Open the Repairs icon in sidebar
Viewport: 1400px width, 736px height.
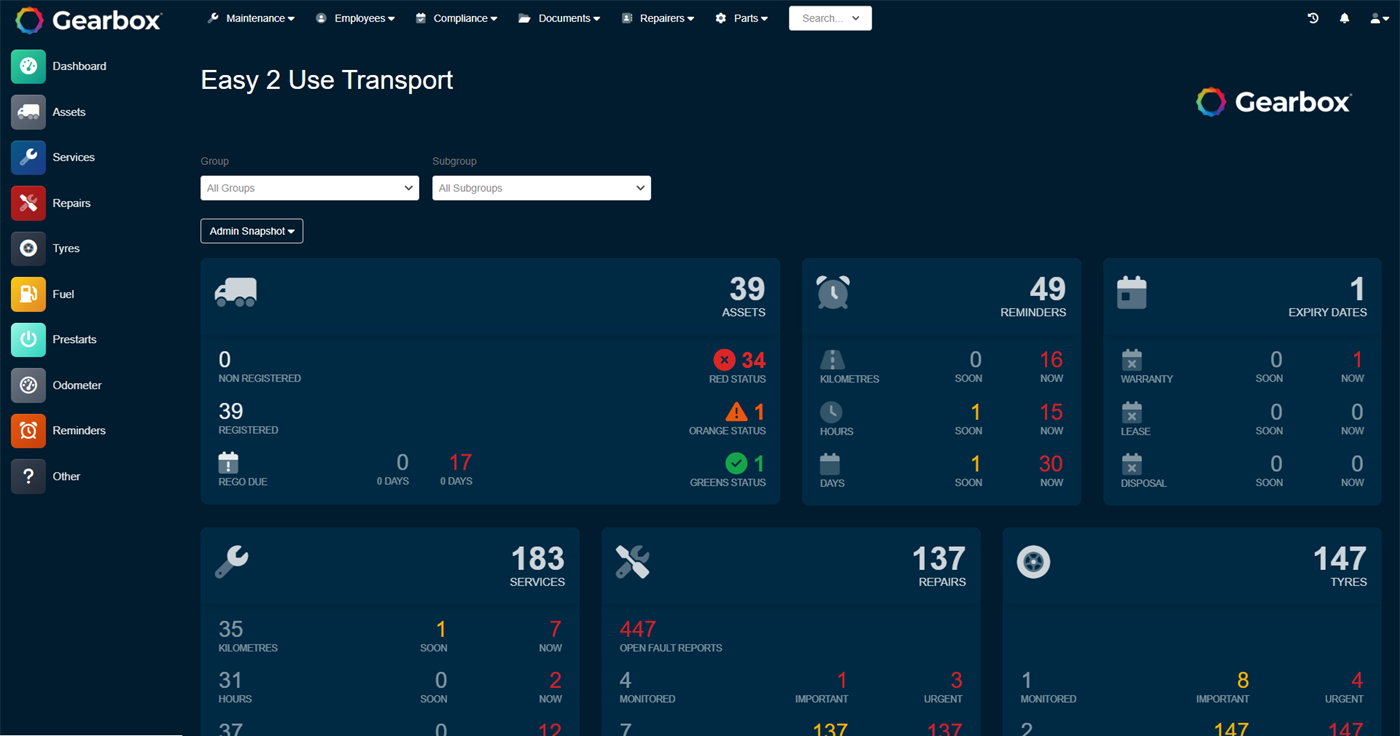[x=28, y=203]
